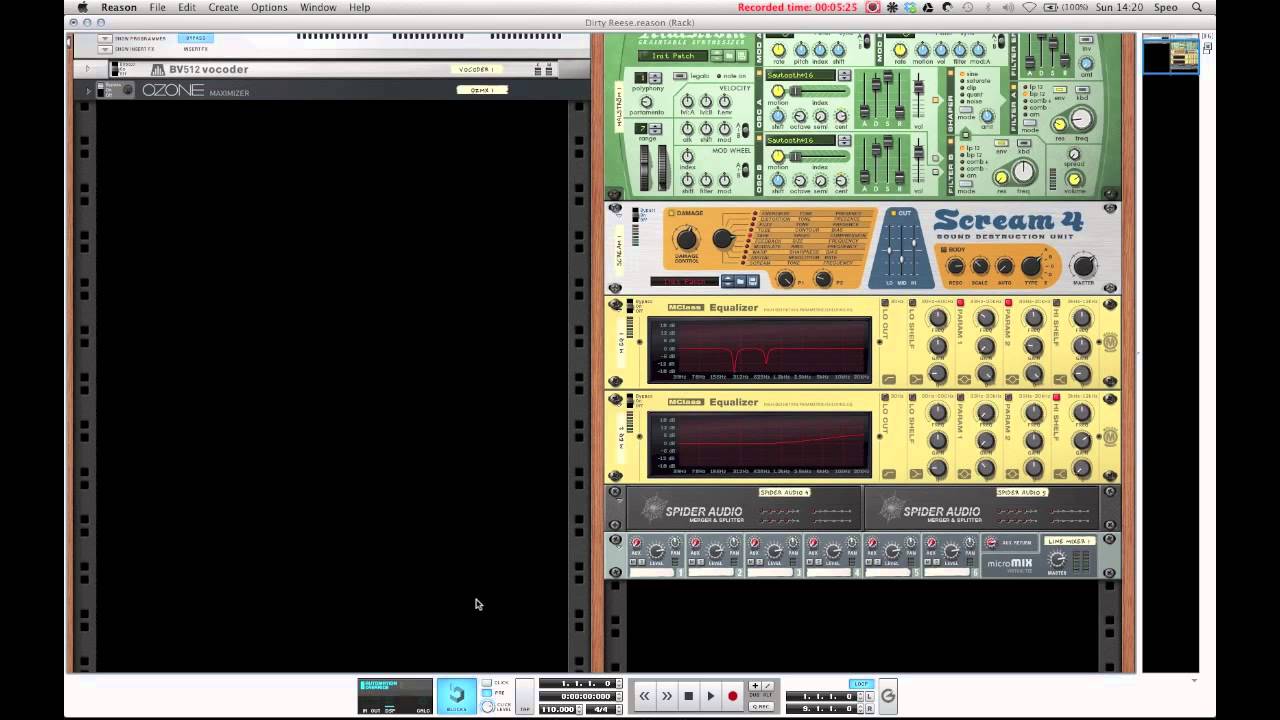Viewport: 1280px width, 720px height.
Task: Toggle the Pre-count checkbox
Action: 487,693
